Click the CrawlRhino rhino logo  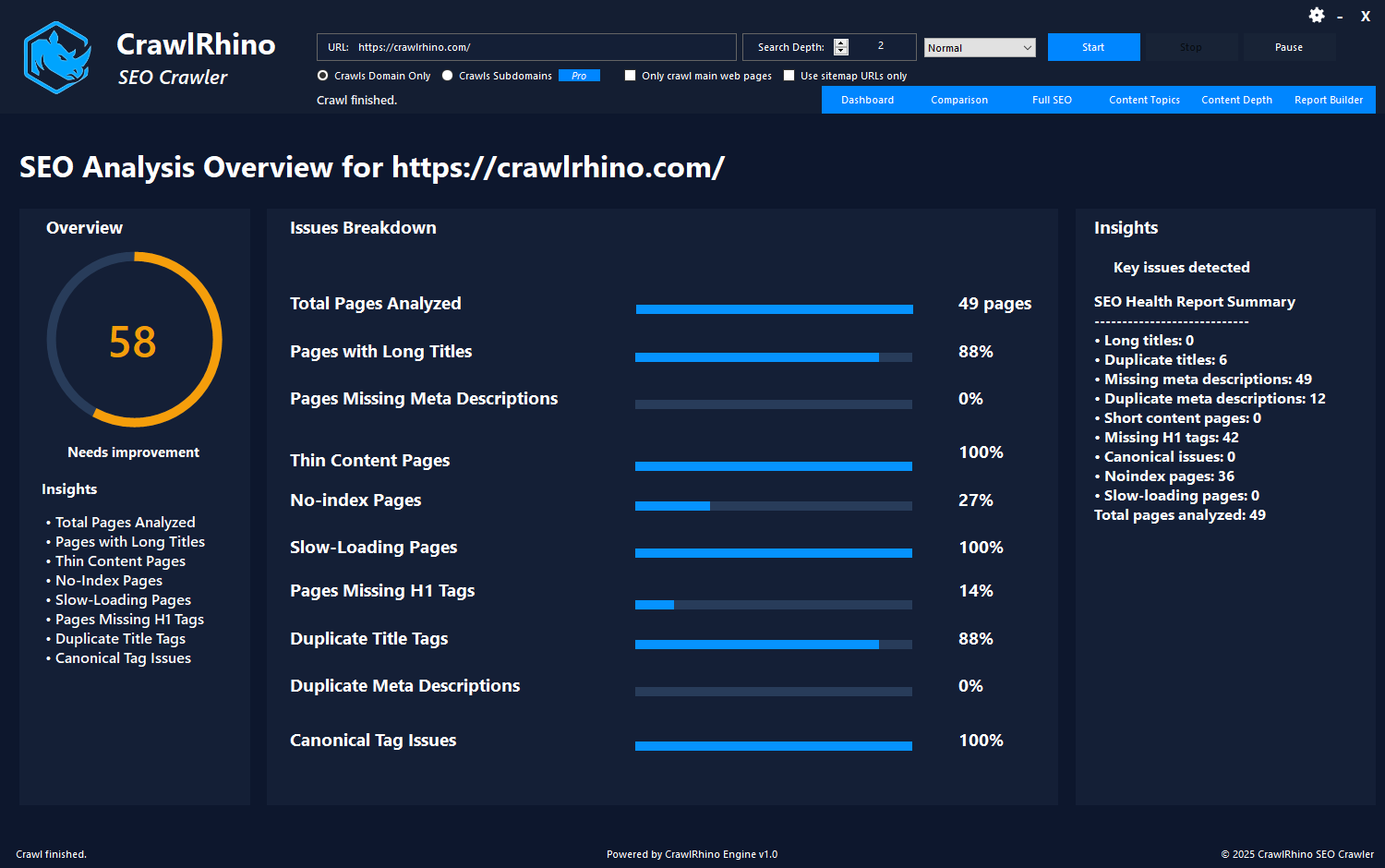click(55, 56)
